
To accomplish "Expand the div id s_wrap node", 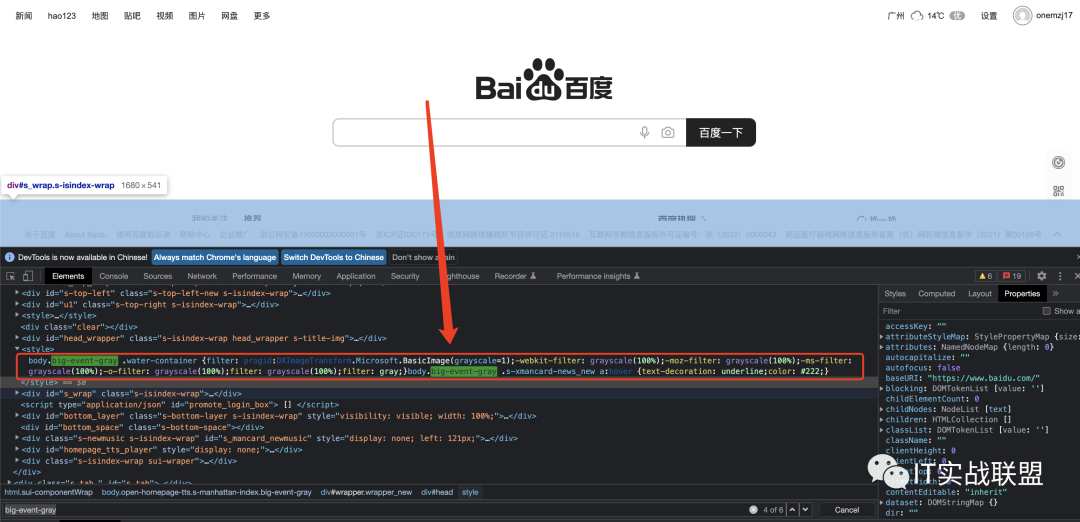I will pos(18,393).
